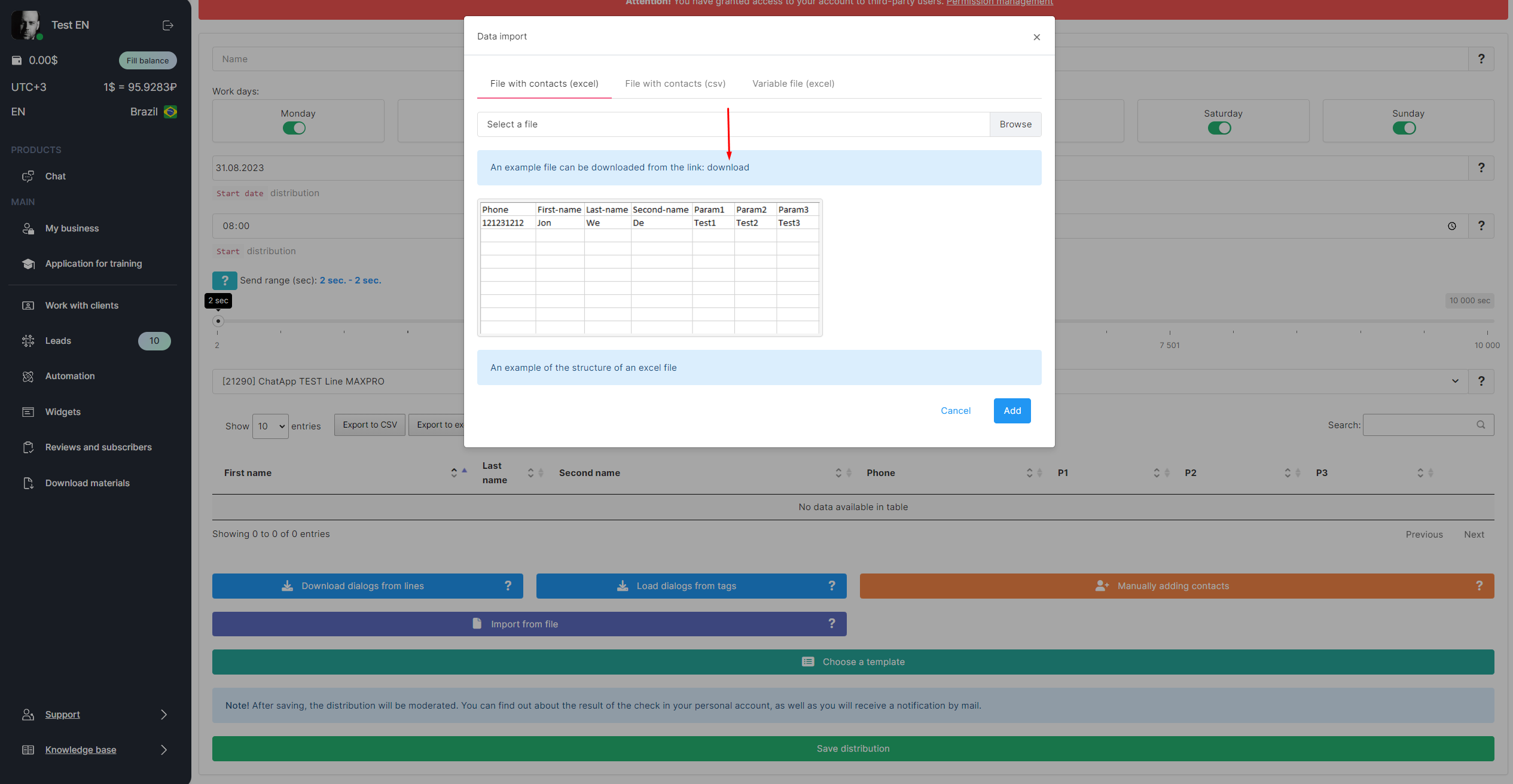Turn off the Sunday work day toggle

(x=1404, y=129)
